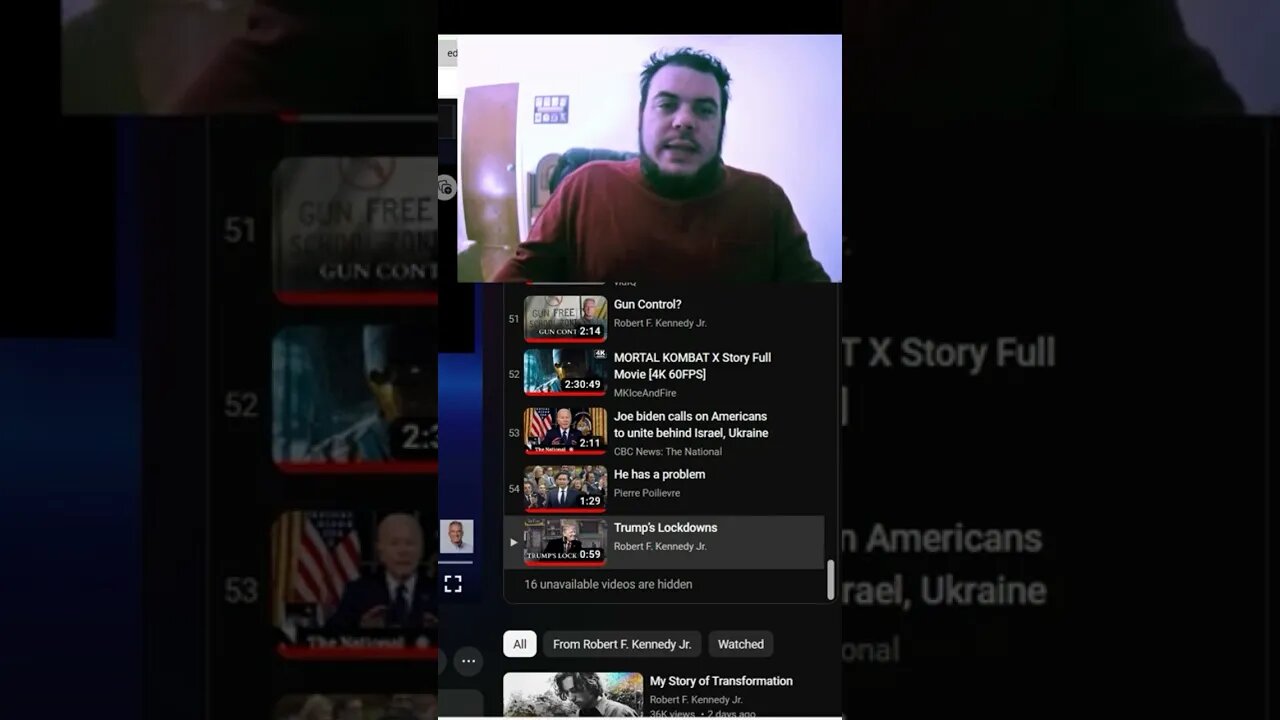This screenshot has height=720, width=1280.
Task: Click Robert F. Kennedy Jr. under Trump's Lockdowns
Action: [660, 546]
